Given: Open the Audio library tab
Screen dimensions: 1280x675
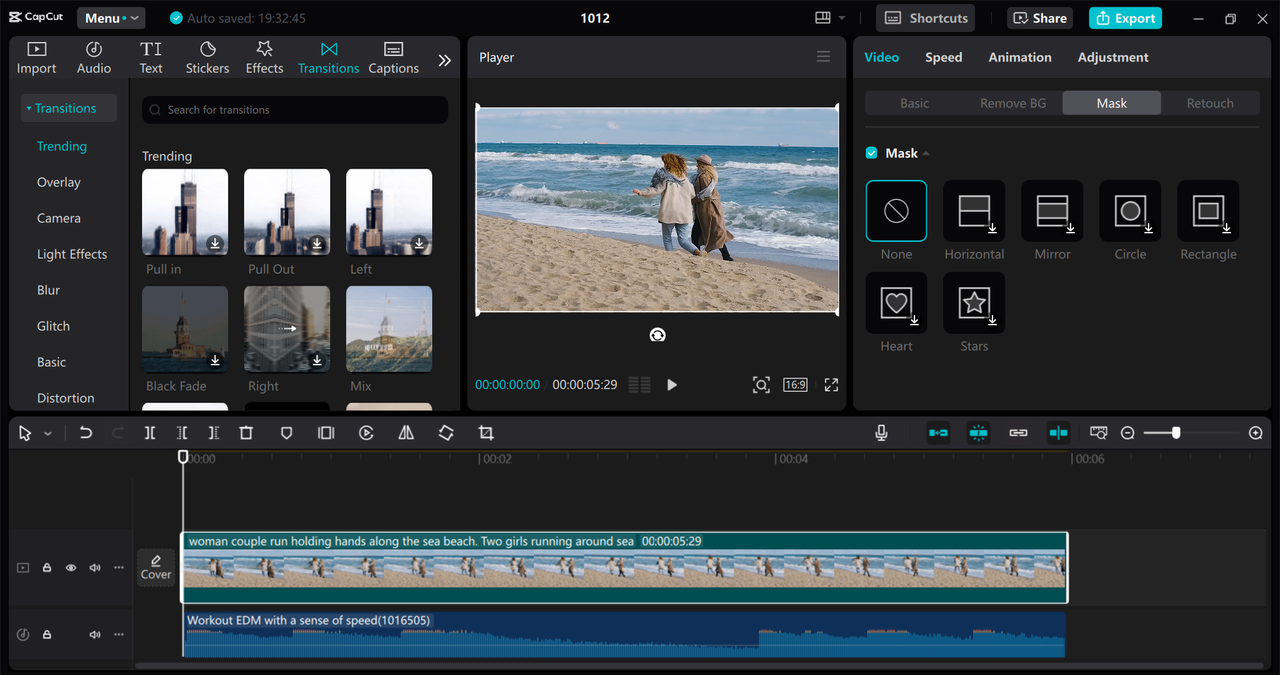Looking at the screenshot, I should (x=94, y=58).
